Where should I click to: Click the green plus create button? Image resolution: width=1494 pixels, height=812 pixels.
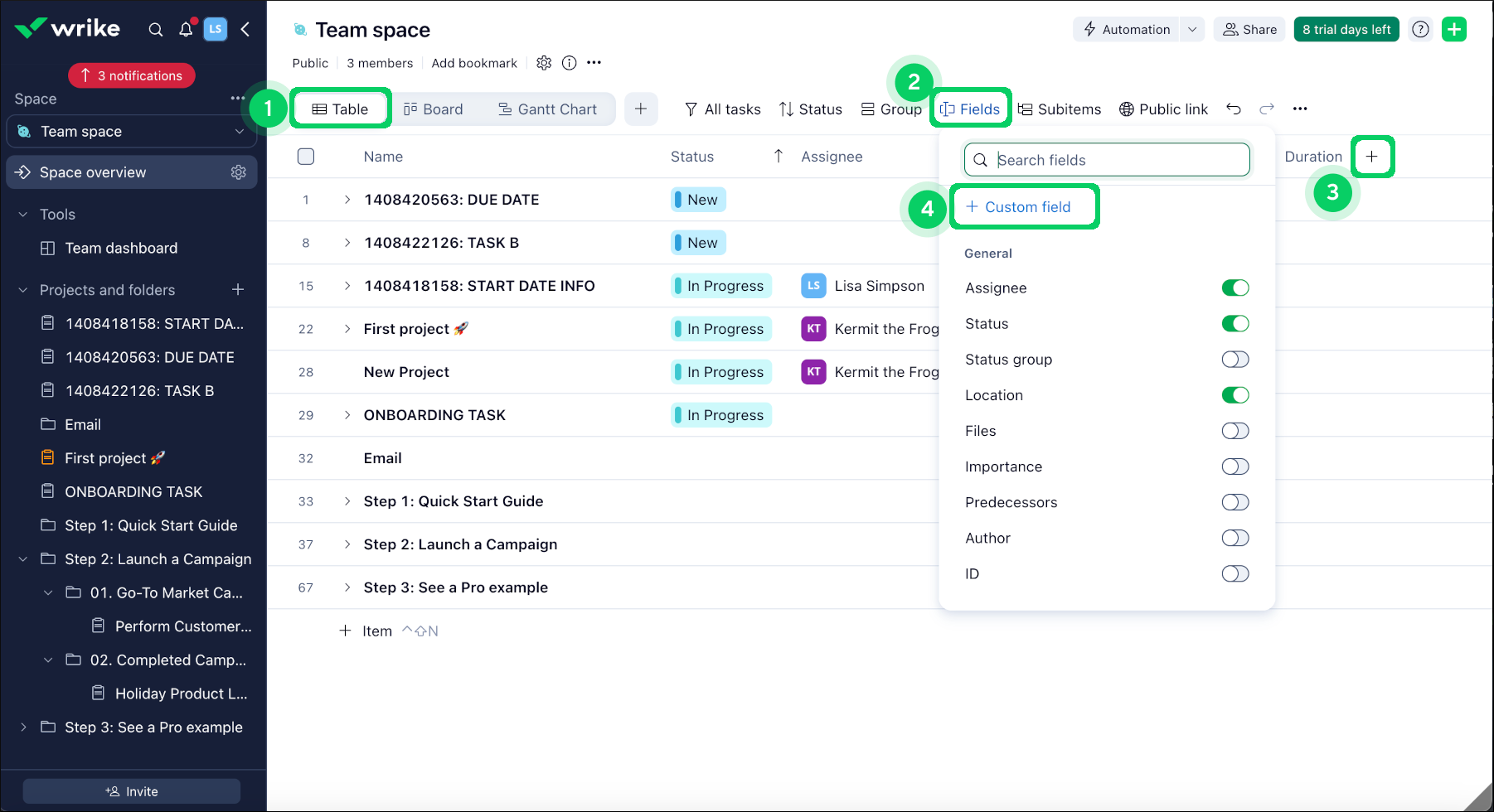tap(1454, 30)
